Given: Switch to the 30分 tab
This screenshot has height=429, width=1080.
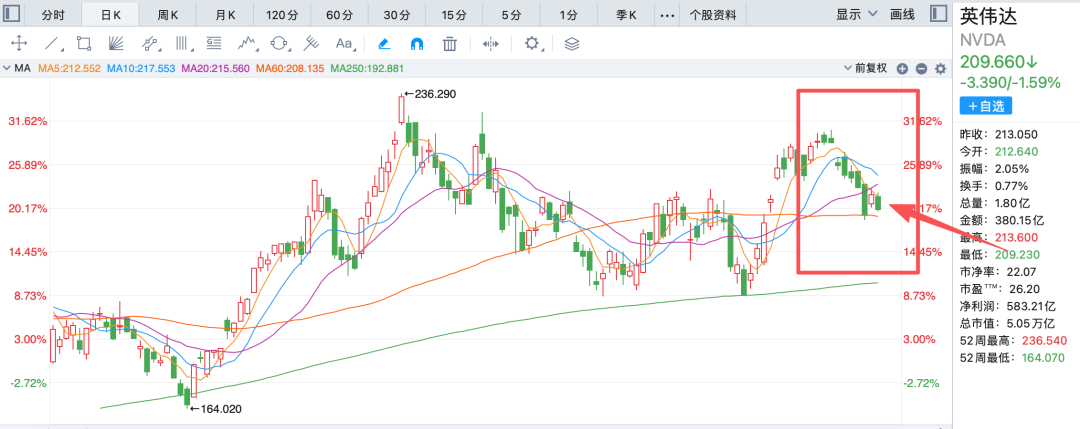Looking at the screenshot, I should tap(396, 14).
